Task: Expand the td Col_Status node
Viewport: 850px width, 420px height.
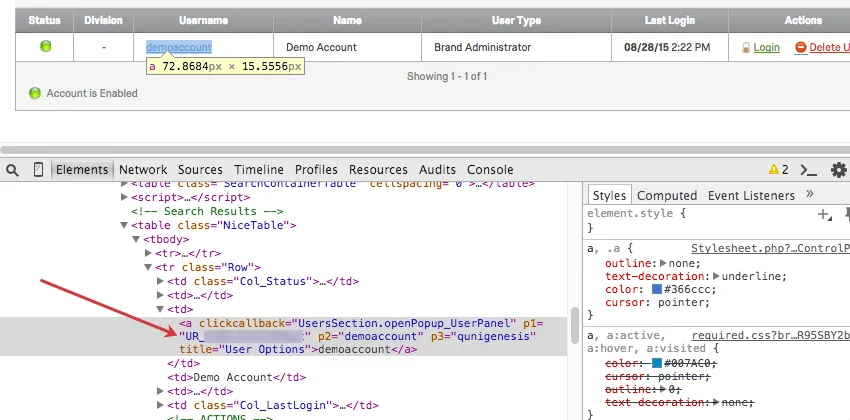Action: click(x=160, y=282)
